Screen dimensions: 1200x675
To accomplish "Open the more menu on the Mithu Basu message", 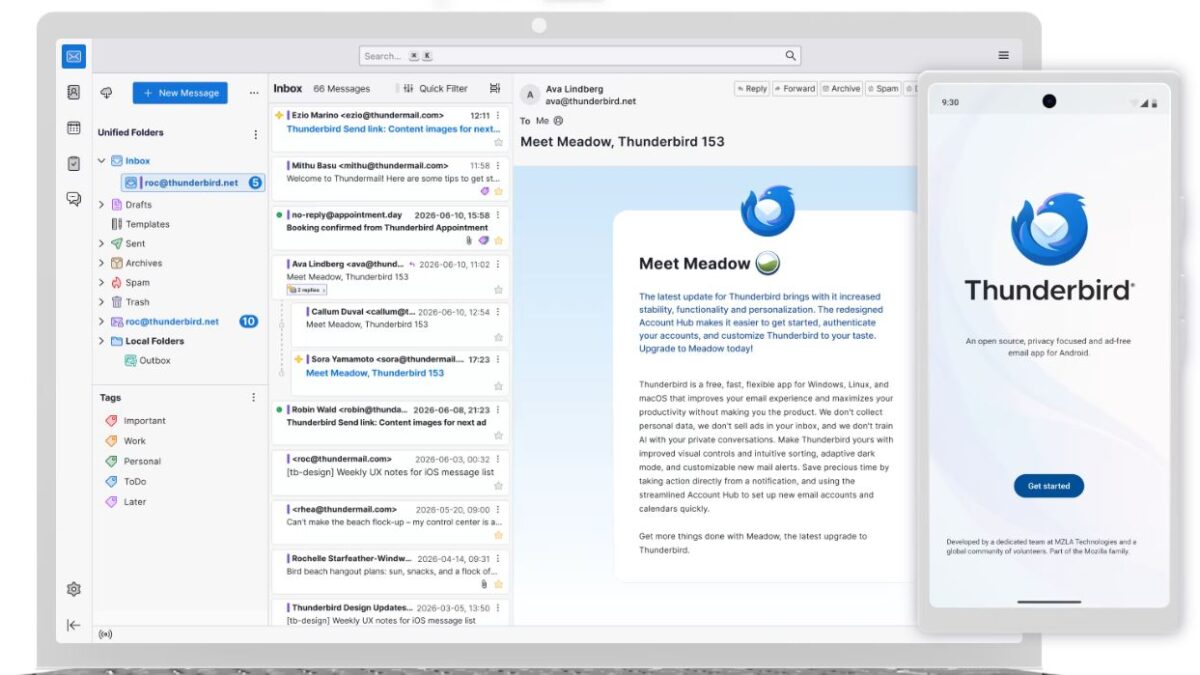I will (x=498, y=165).
